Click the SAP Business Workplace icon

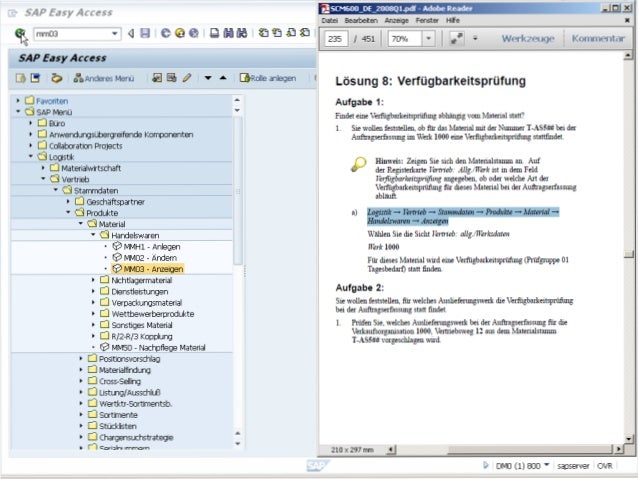tap(57, 78)
